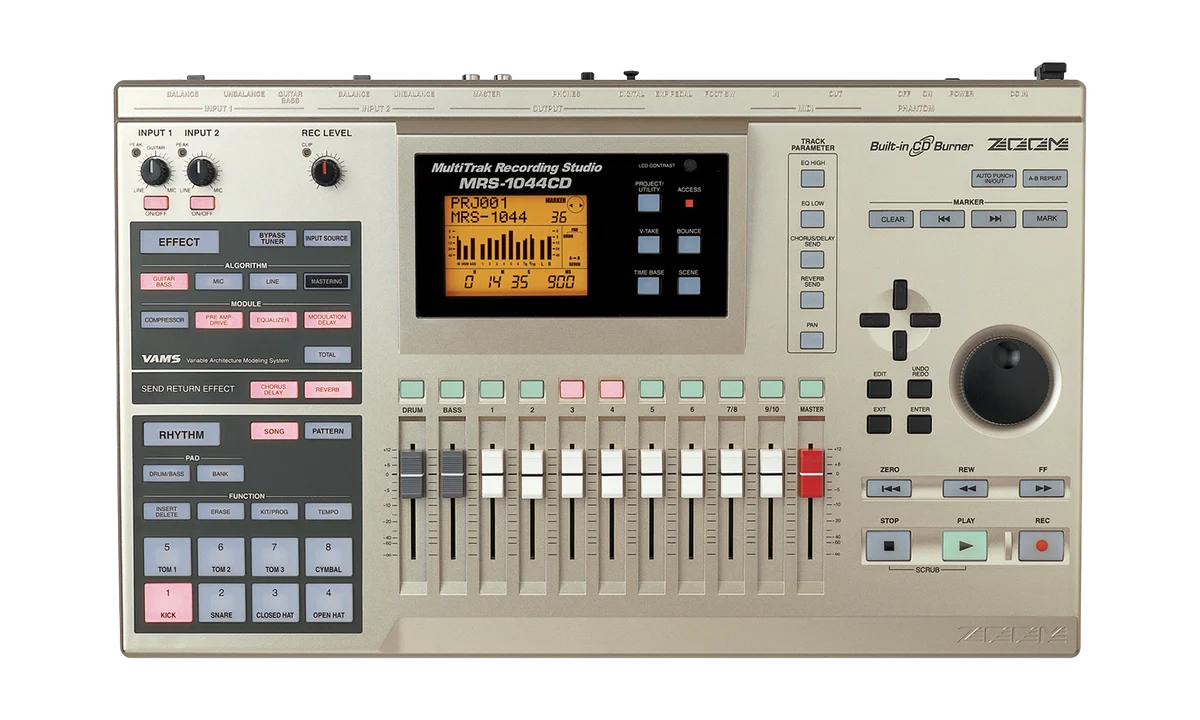This screenshot has height=720, width=1200.
Task: Click the cursor up key
Action: (x=900, y=294)
